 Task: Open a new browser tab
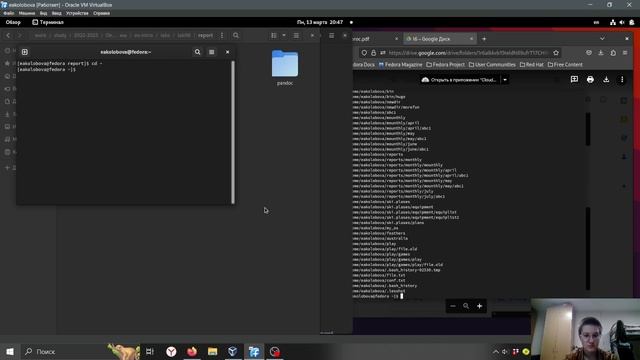[484, 39]
